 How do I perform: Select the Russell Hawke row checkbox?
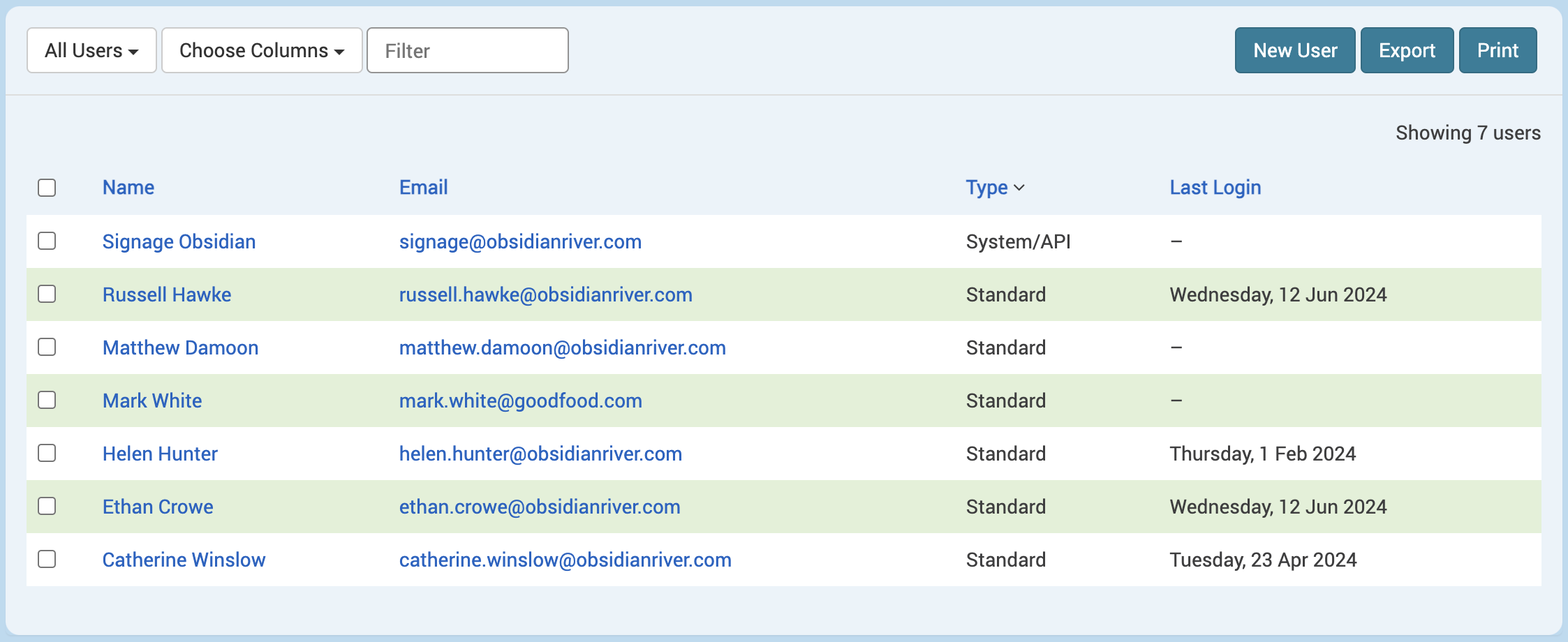click(47, 294)
